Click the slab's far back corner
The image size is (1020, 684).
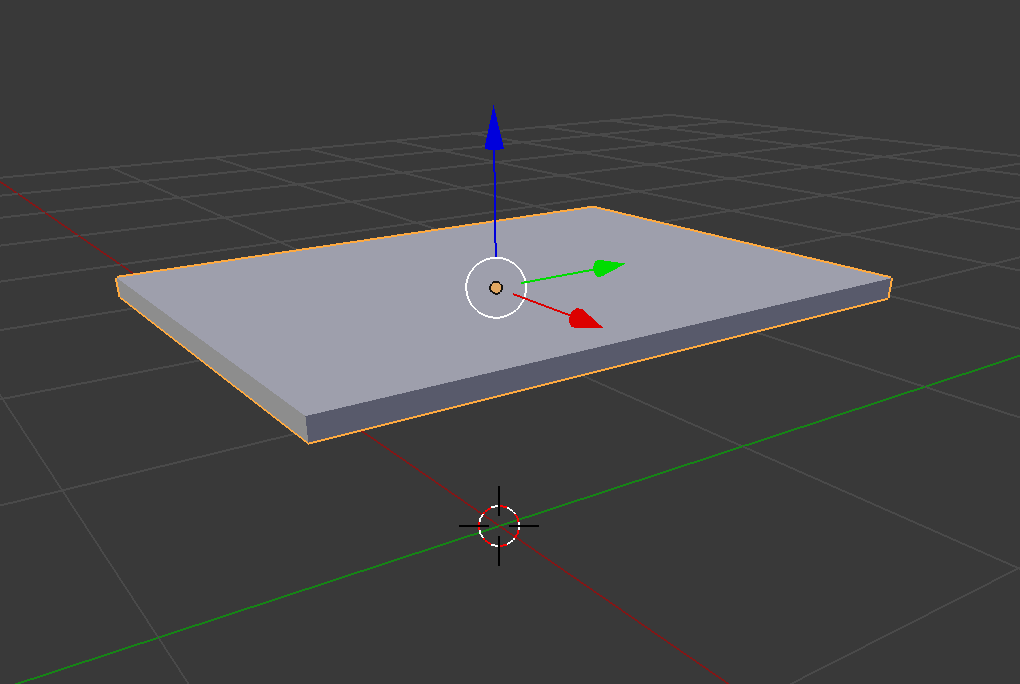[592, 207]
